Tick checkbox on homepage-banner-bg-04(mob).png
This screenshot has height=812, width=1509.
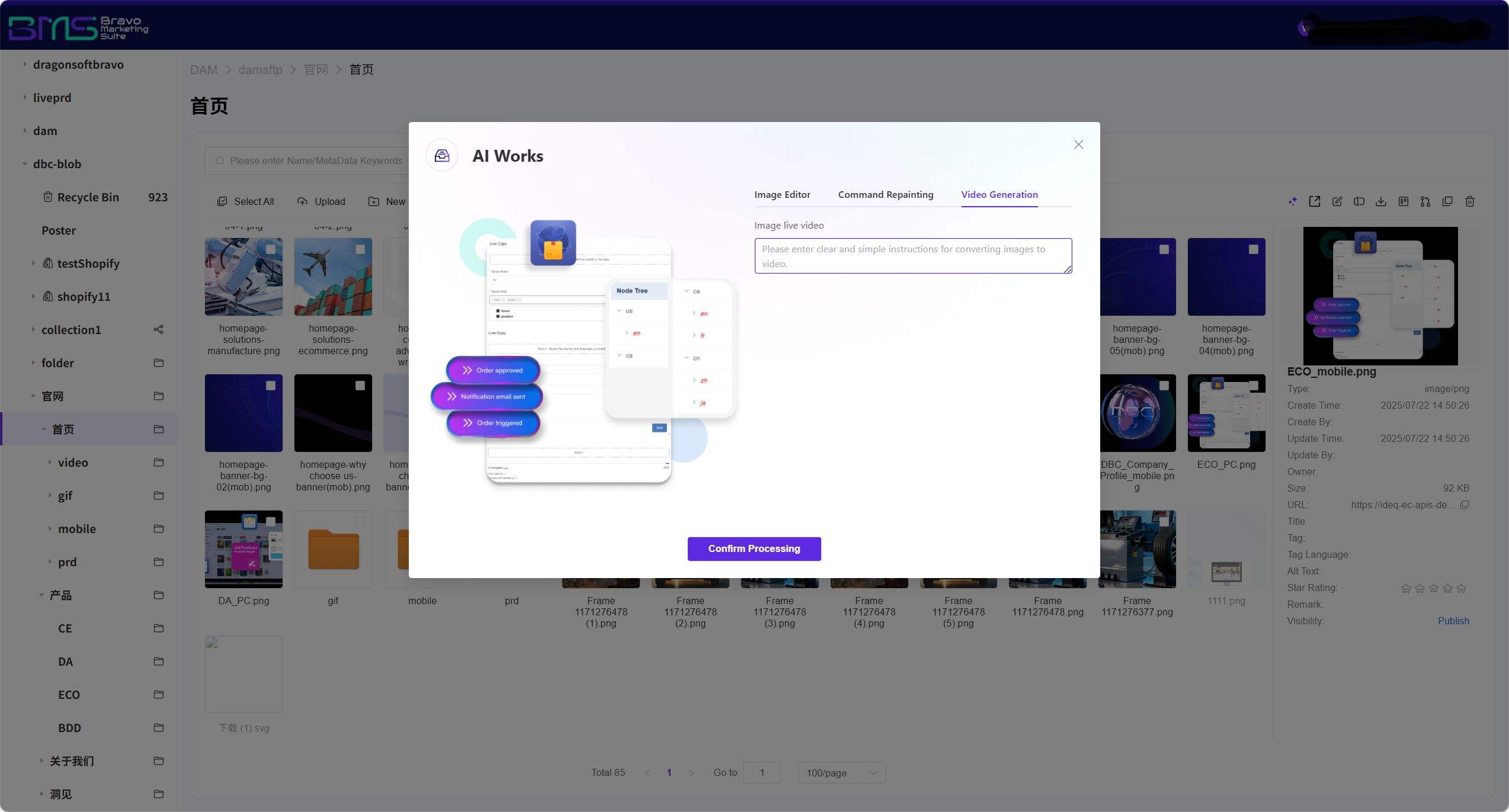point(1253,249)
